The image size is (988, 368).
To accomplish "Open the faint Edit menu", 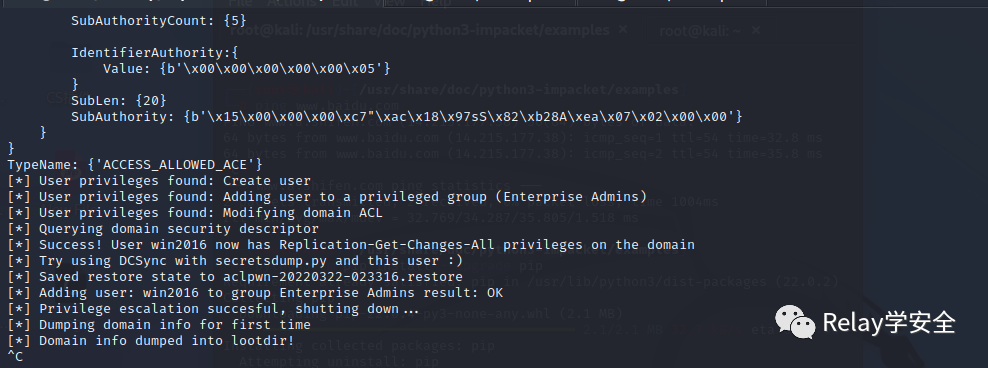I will pyautogui.click(x=345, y=3).
